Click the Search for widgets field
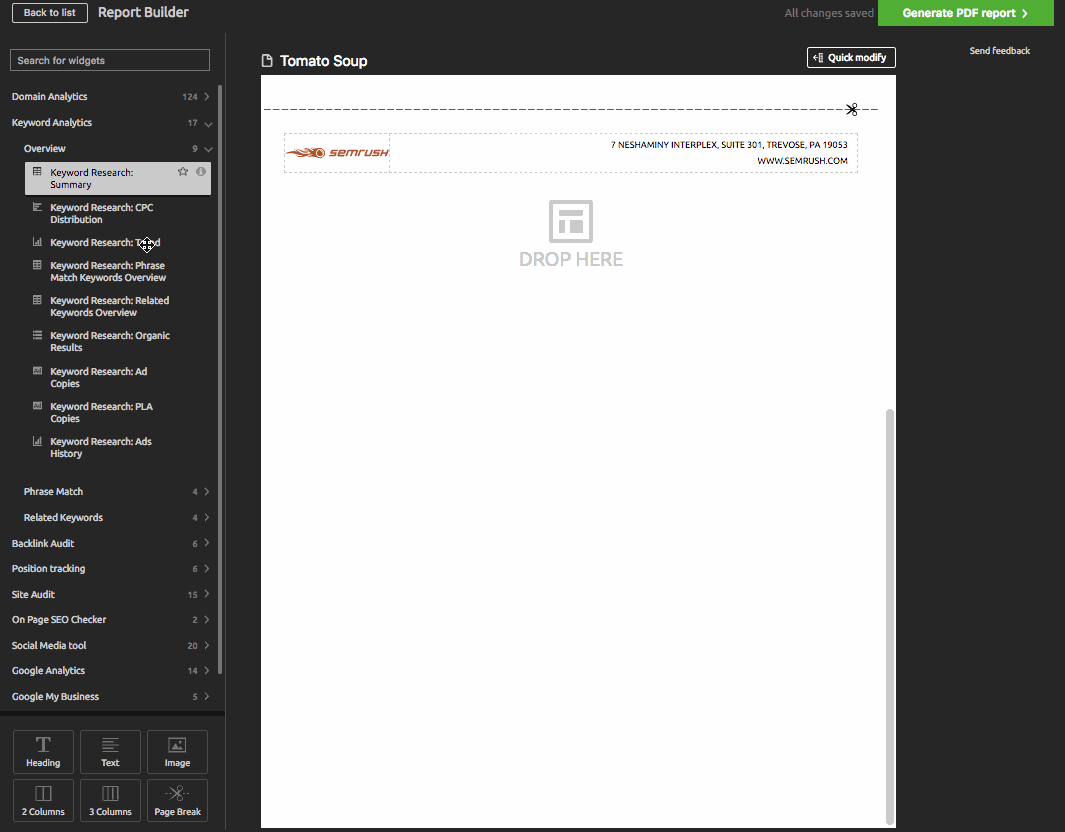This screenshot has width=1065, height=832. 109,60
